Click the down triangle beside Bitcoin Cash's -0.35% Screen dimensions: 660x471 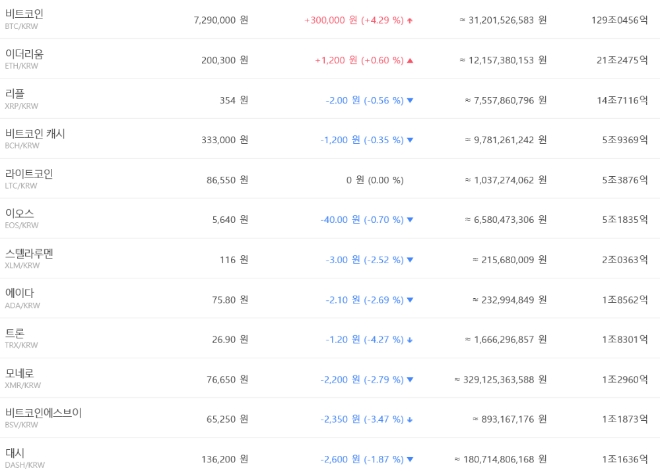tap(410, 140)
